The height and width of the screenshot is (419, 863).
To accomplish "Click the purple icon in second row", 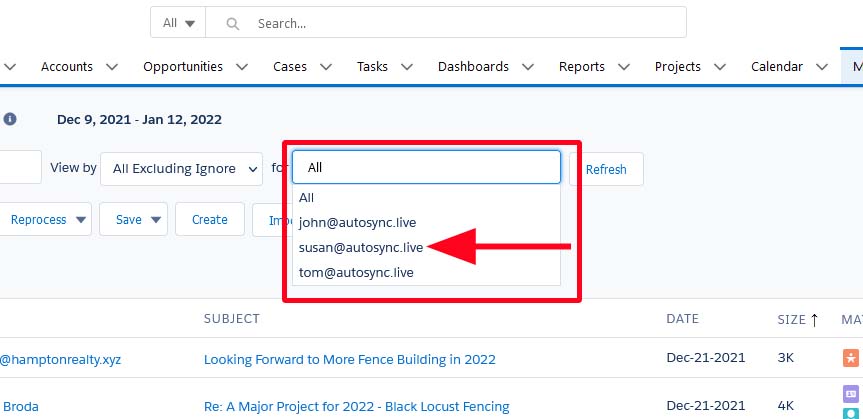I will tap(850, 394).
